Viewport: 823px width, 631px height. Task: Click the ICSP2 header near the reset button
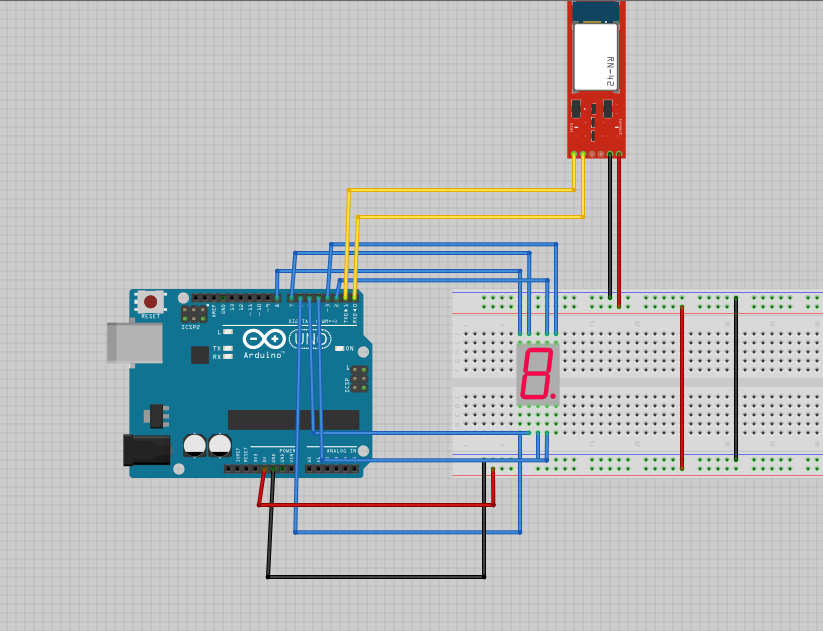coord(194,312)
